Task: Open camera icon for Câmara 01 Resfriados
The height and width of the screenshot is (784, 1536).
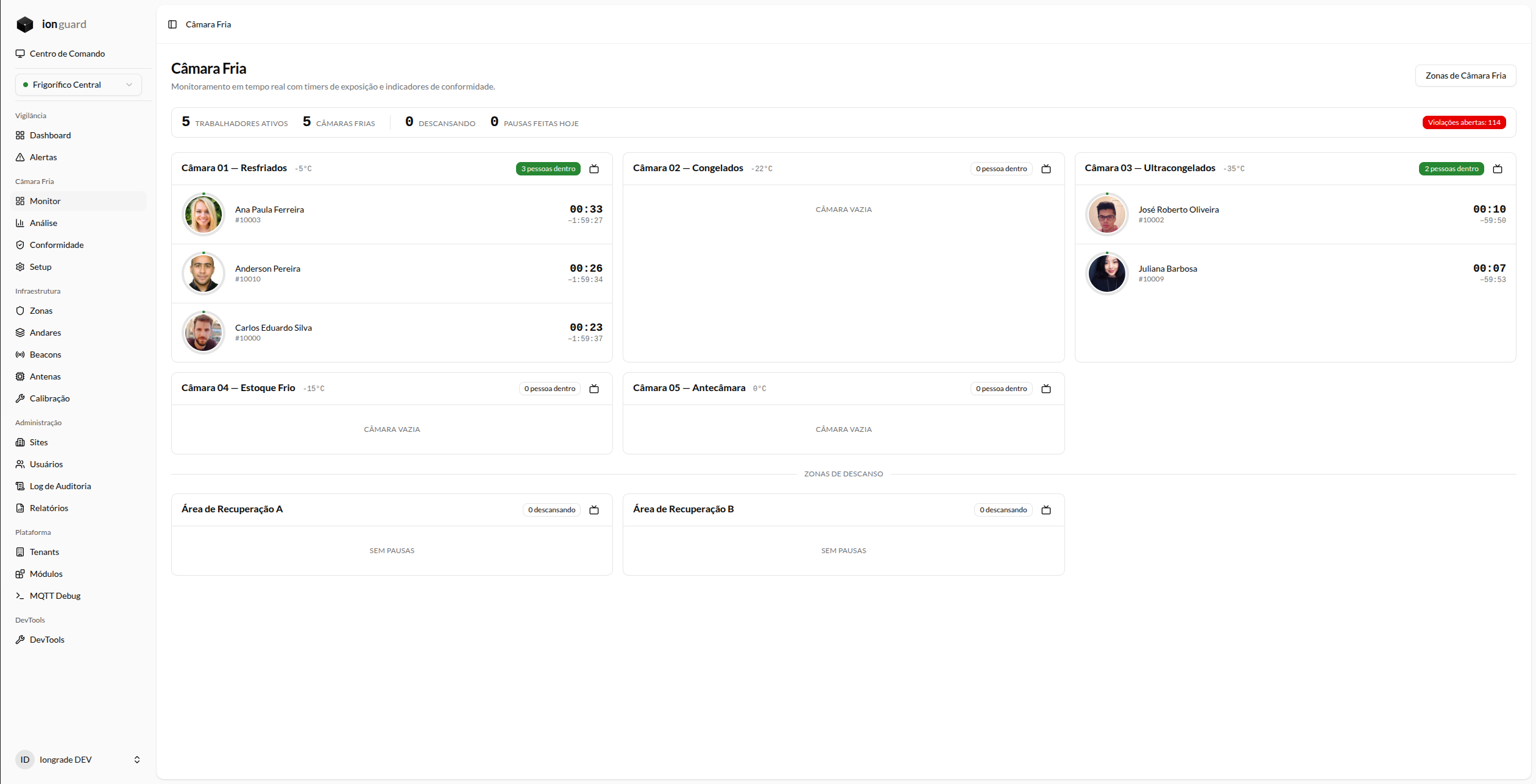Action: (594, 169)
